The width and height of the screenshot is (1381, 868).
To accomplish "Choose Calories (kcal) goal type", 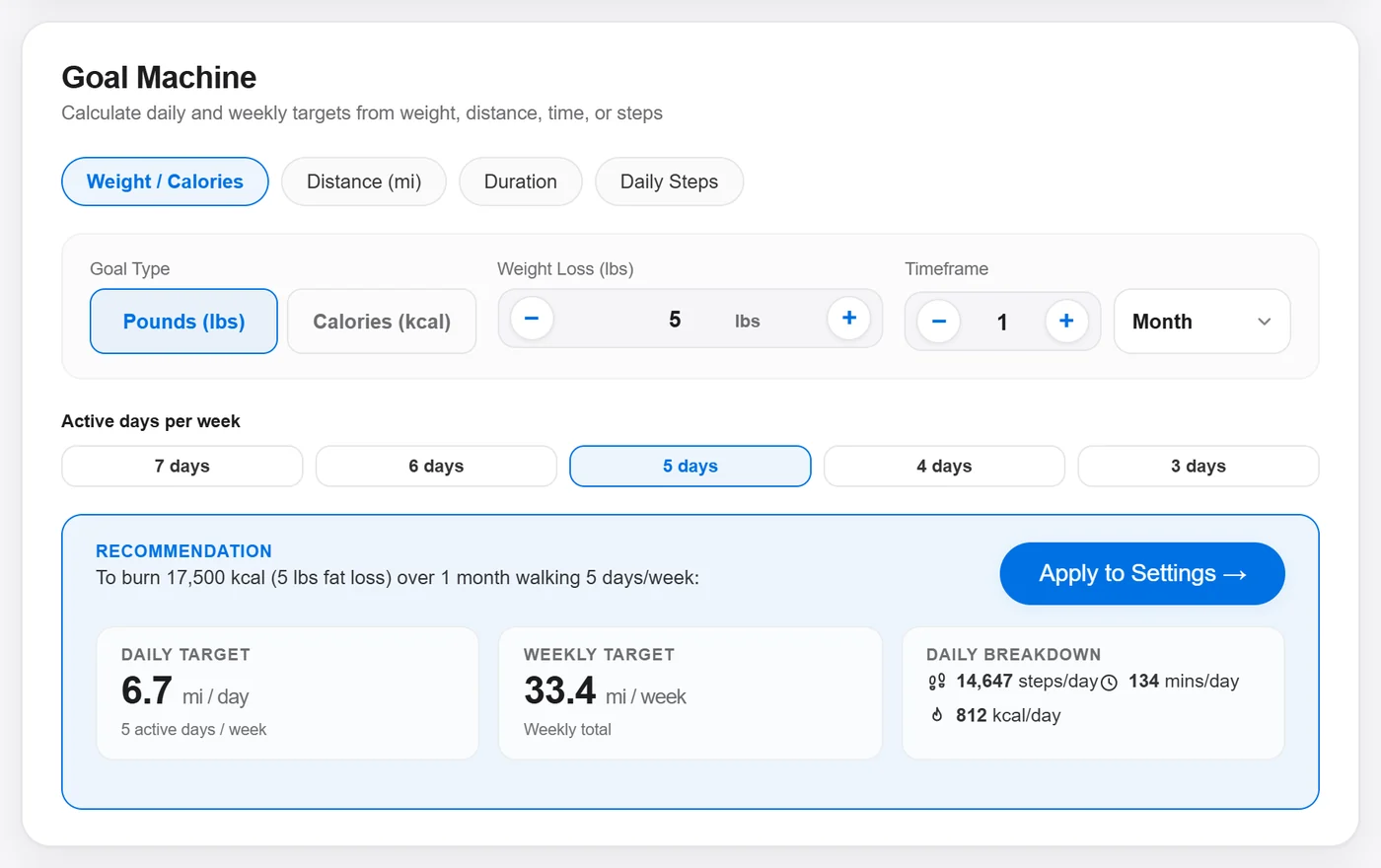I will click(382, 322).
